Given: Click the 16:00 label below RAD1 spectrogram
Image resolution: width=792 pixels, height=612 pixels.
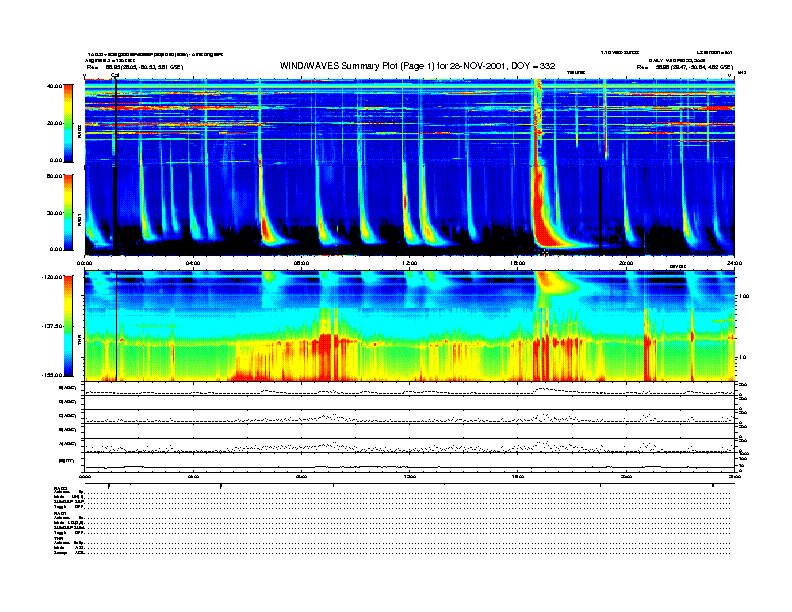Looking at the screenshot, I should click(518, 263).
